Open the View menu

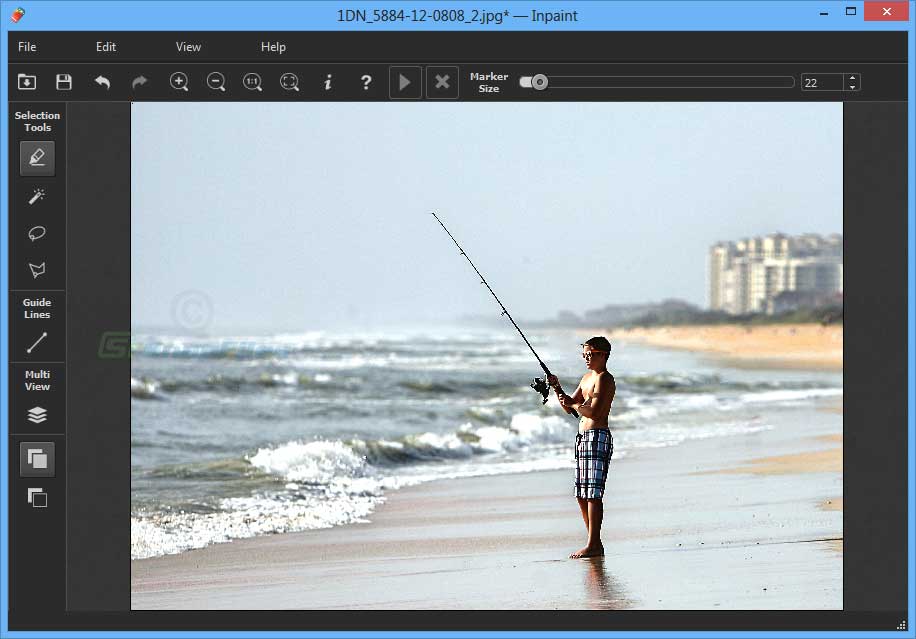click(188, 46)
